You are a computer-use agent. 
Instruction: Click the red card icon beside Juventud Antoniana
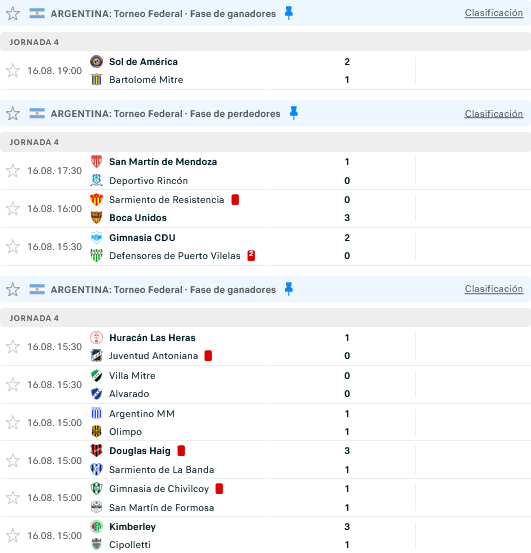208,356
